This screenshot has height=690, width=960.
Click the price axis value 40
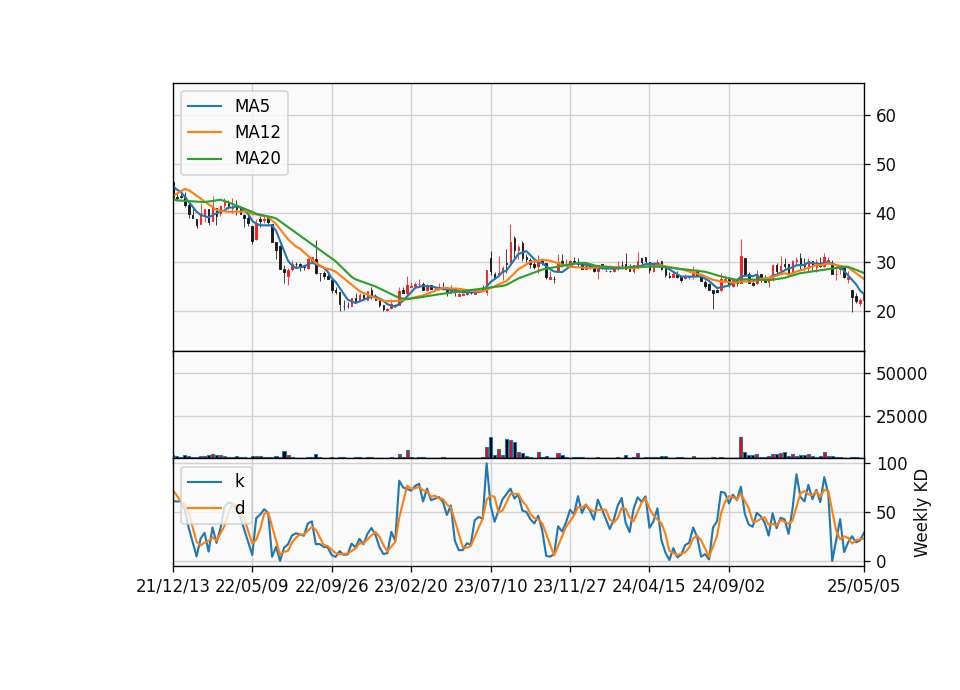coord(886,214)
